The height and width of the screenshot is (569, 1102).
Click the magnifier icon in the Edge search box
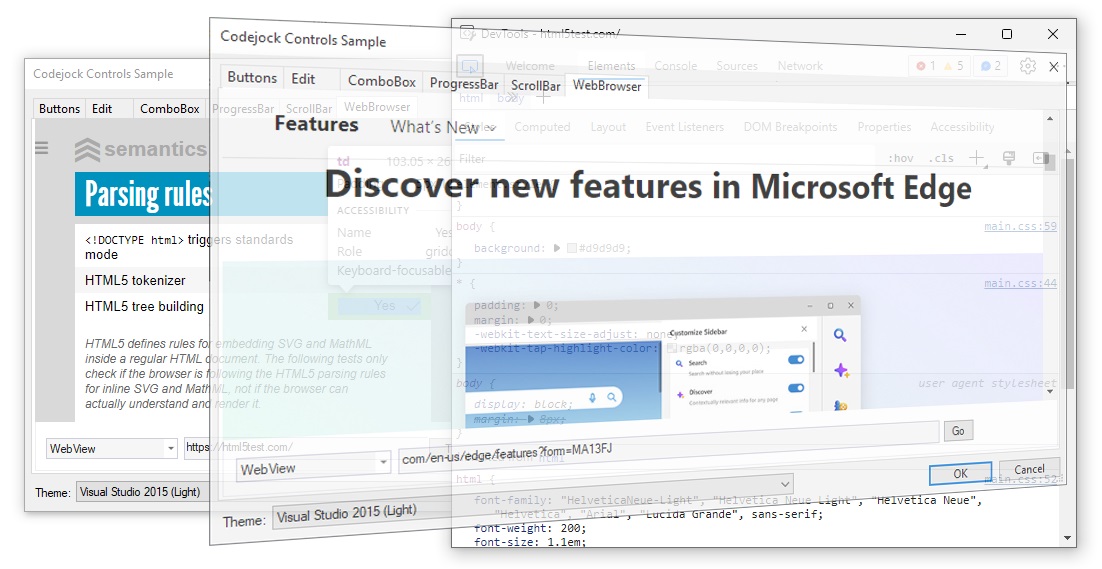611,397
